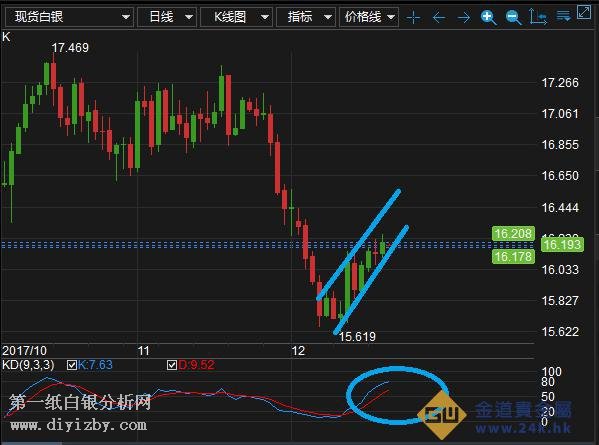Zoom out with magnifier minus icon
Screen dimensions: 599x445
pyautogui.click(x=513, y=18)
